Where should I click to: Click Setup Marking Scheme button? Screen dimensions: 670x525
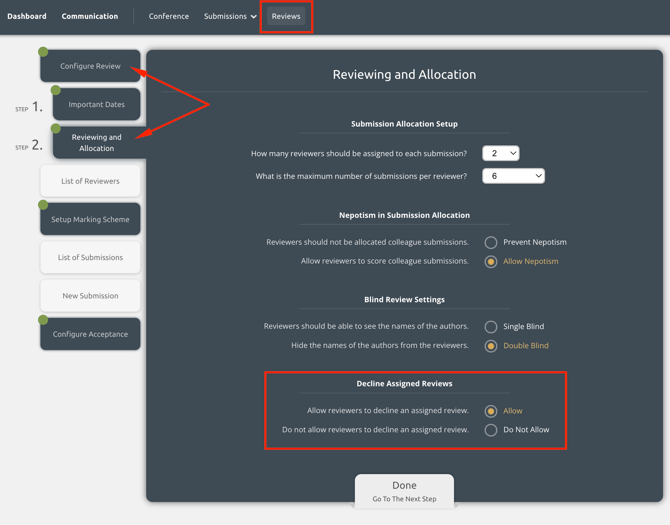(90, 219)
